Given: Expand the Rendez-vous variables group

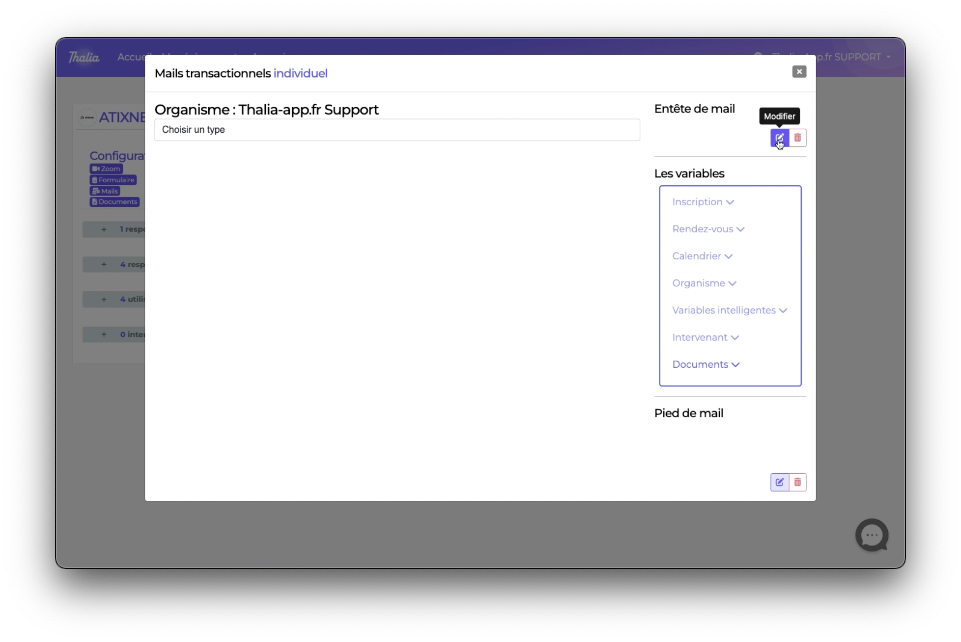Looking at the screenshot, I should (x=708, y=229).
